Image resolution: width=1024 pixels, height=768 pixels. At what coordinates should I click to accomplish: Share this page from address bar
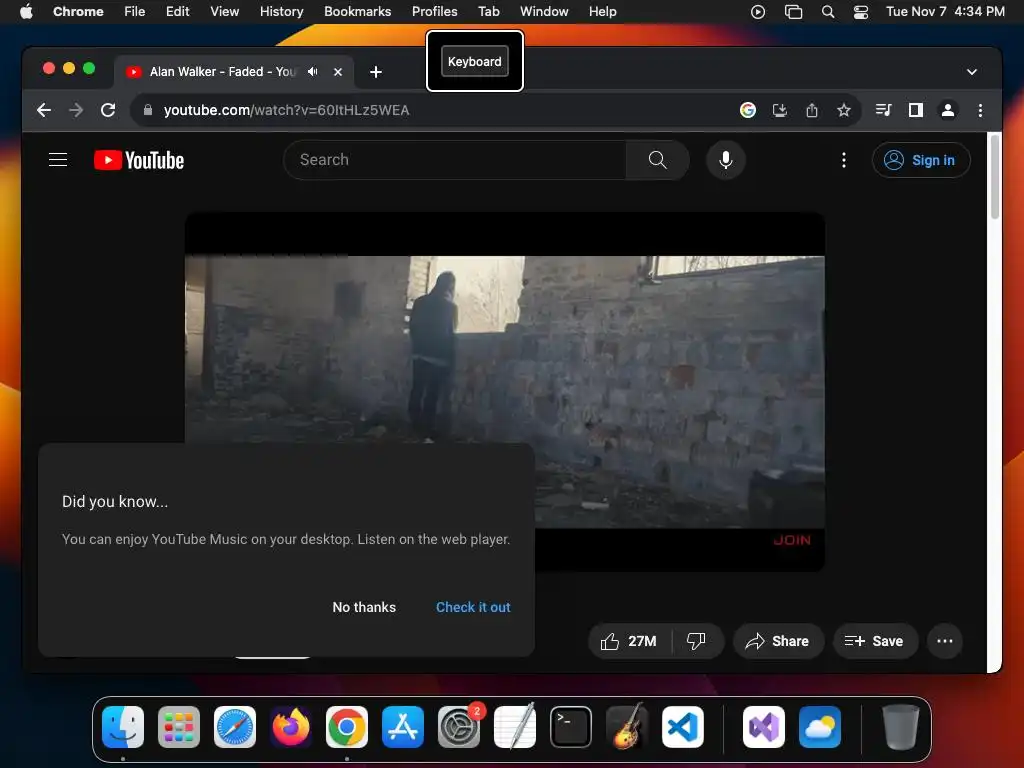812,110
